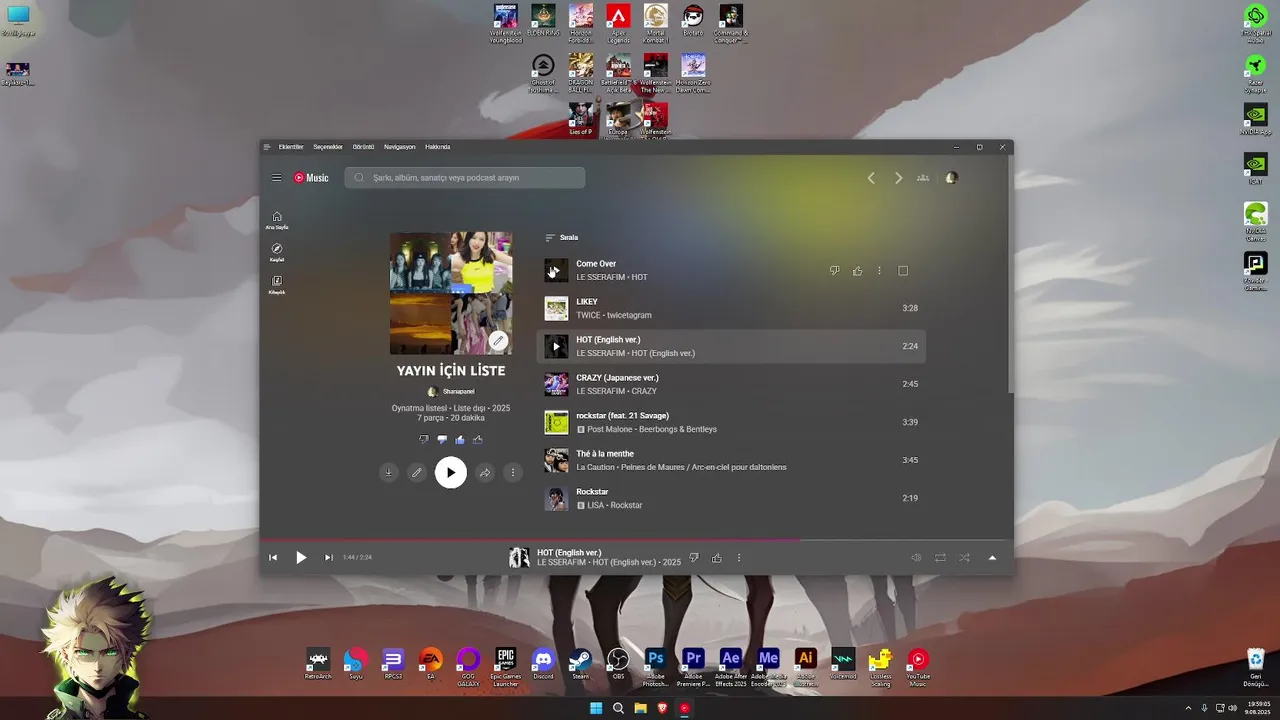Open now playing three-dot menu

(740, 558)
